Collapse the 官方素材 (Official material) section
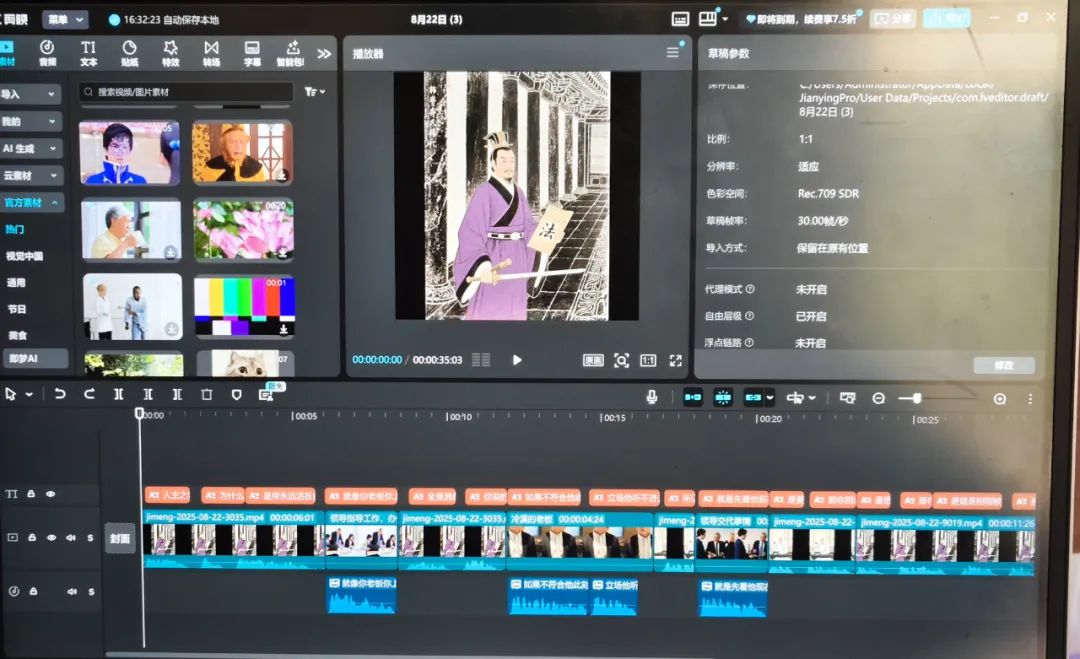This screenshot has width=1080, height=659. coord(32,202)
